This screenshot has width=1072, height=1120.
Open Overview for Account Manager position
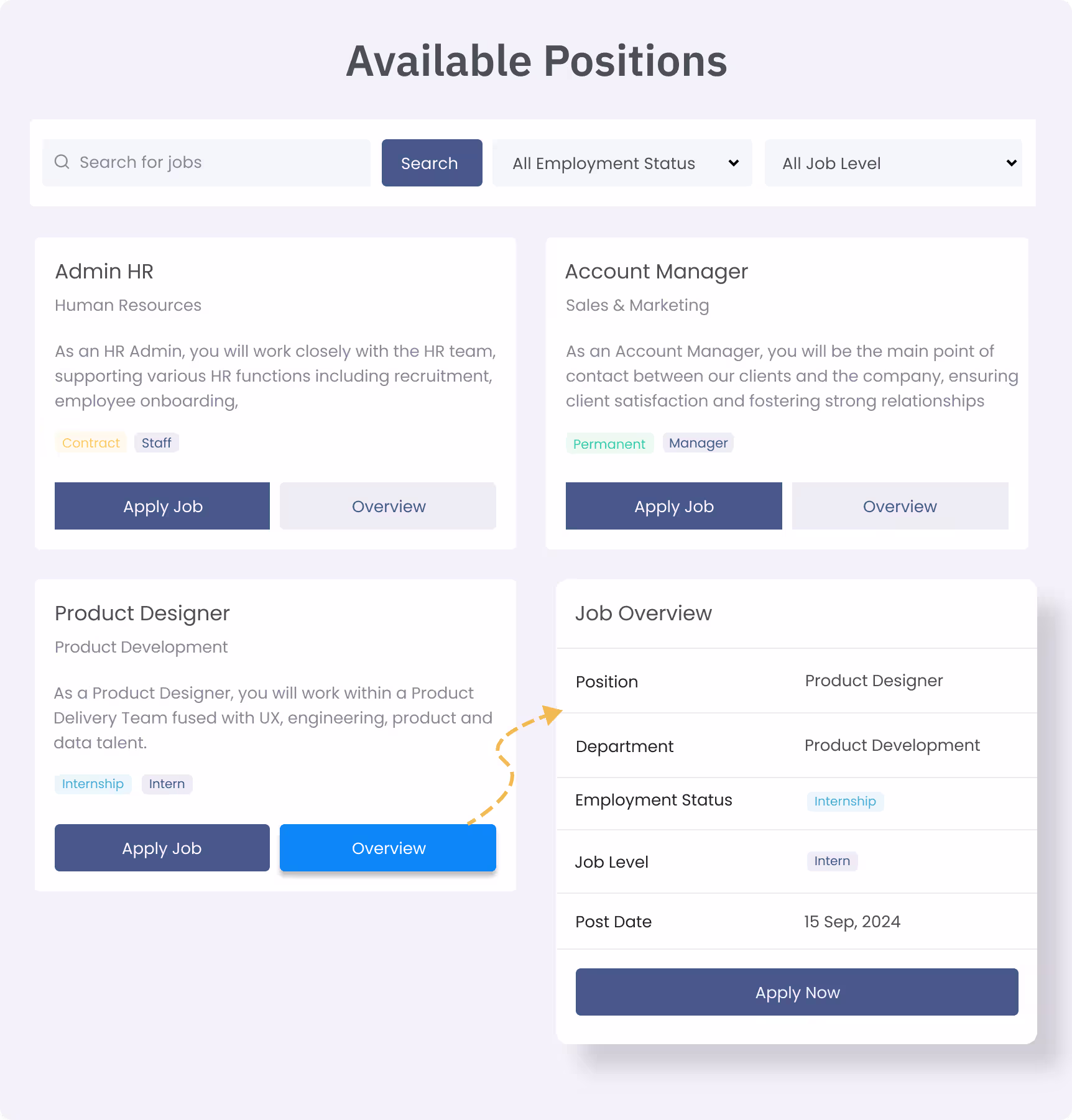[x=900, y=506]
